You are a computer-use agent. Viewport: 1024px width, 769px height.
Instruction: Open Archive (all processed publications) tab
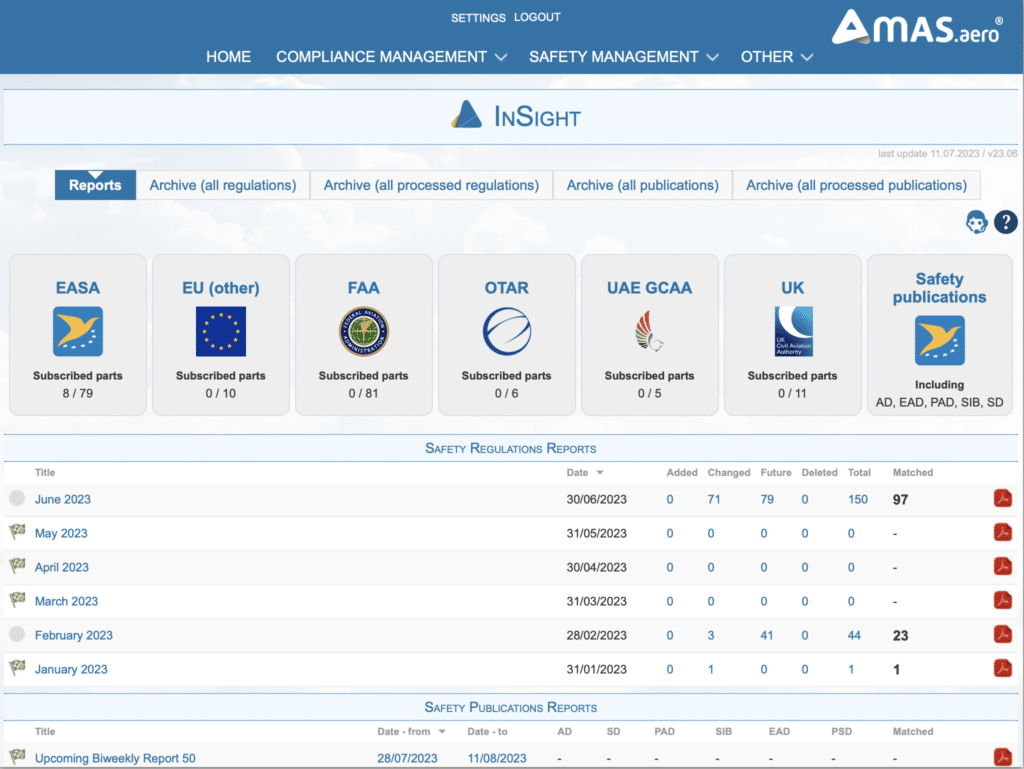(x=856, y=185)
